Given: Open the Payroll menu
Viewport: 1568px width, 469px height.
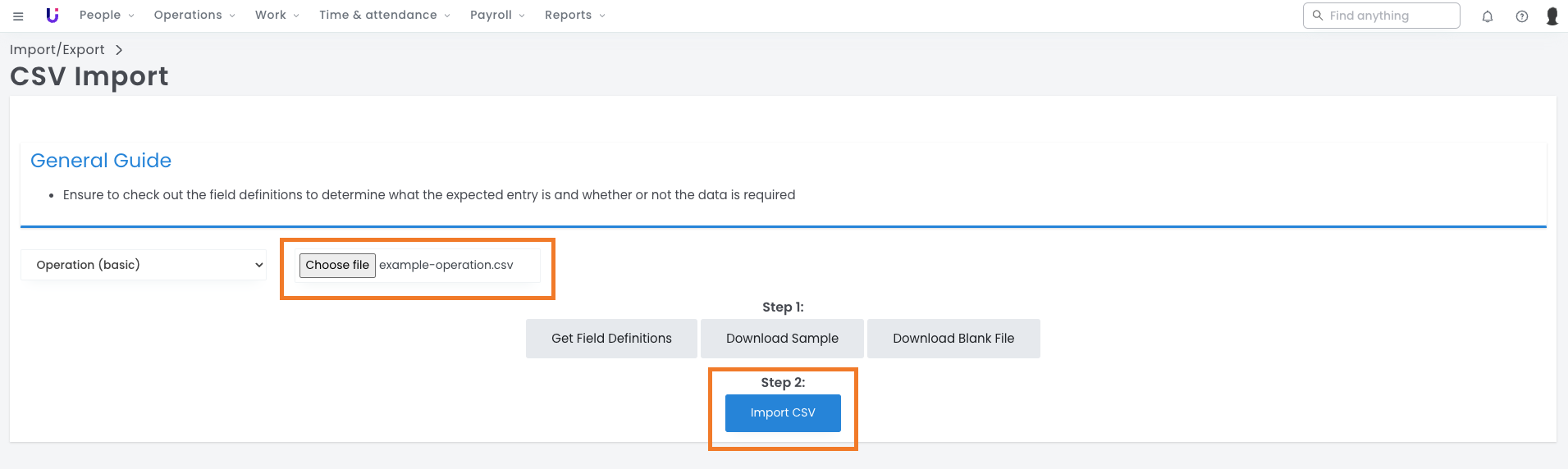Looking at the screenshot, I should (x=497, y=16).
